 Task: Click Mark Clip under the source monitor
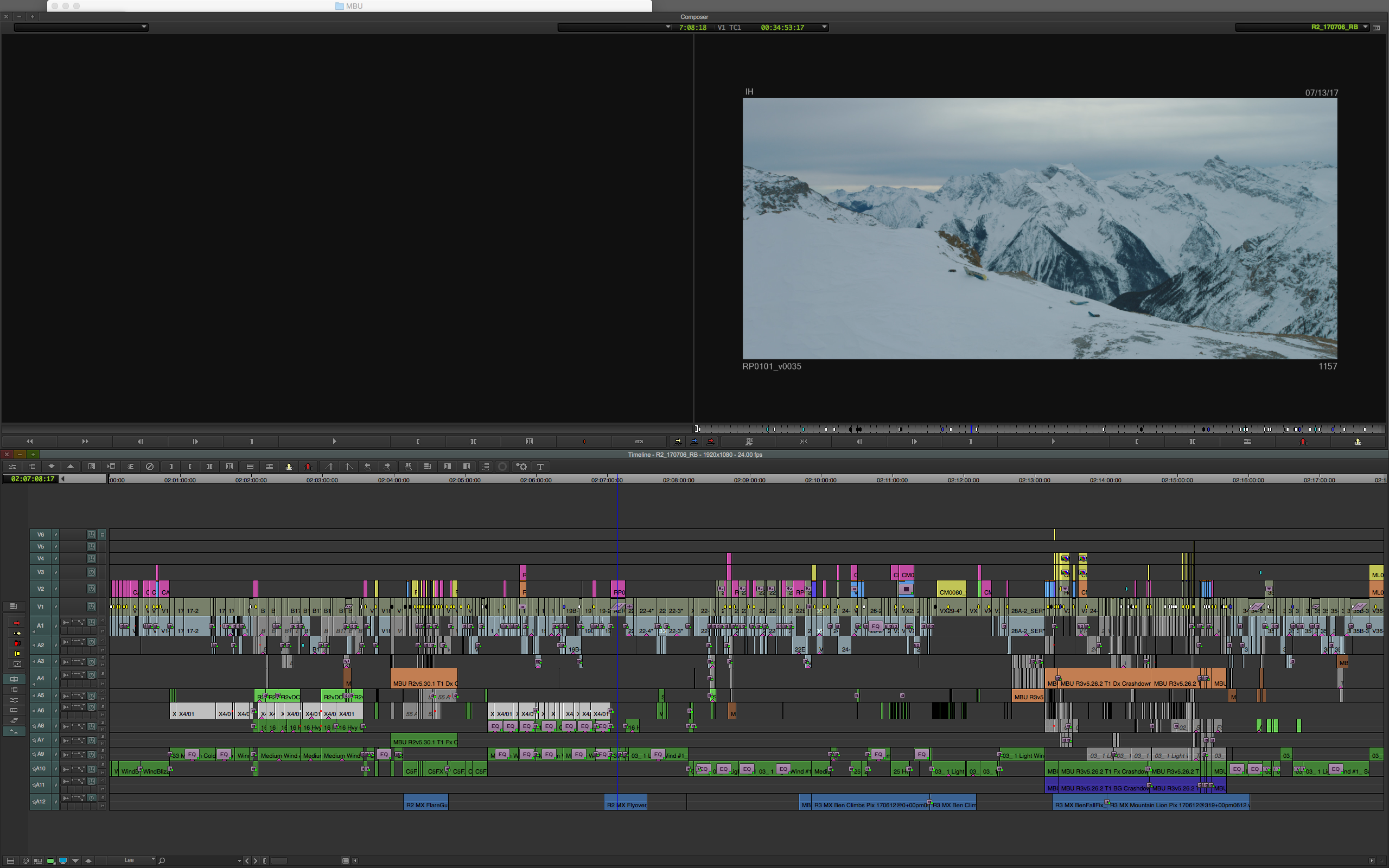[x=474, y=442]
